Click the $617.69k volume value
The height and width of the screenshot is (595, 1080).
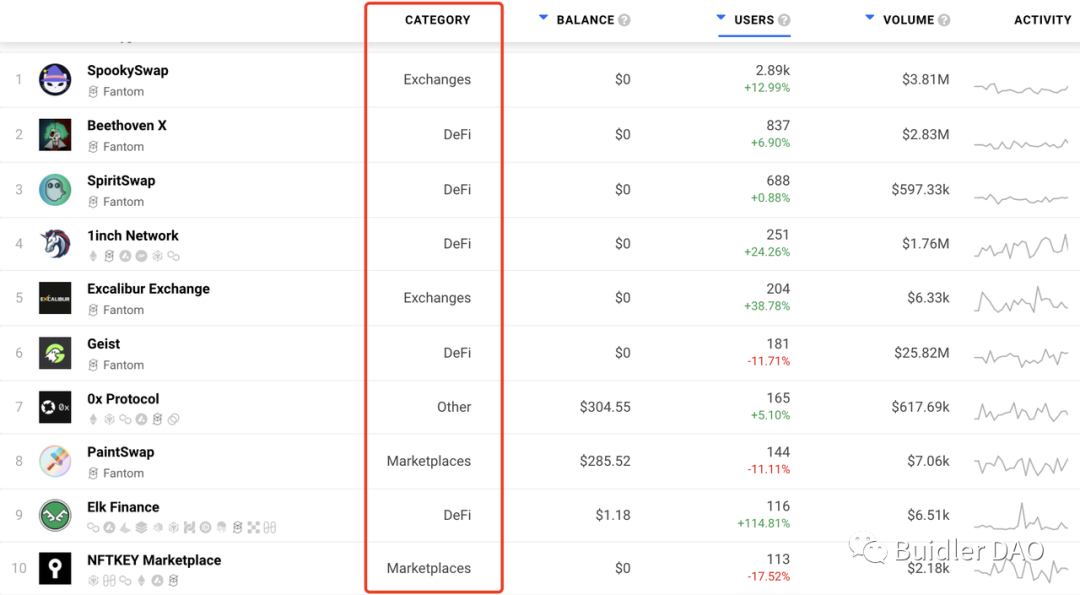point(920,407)
